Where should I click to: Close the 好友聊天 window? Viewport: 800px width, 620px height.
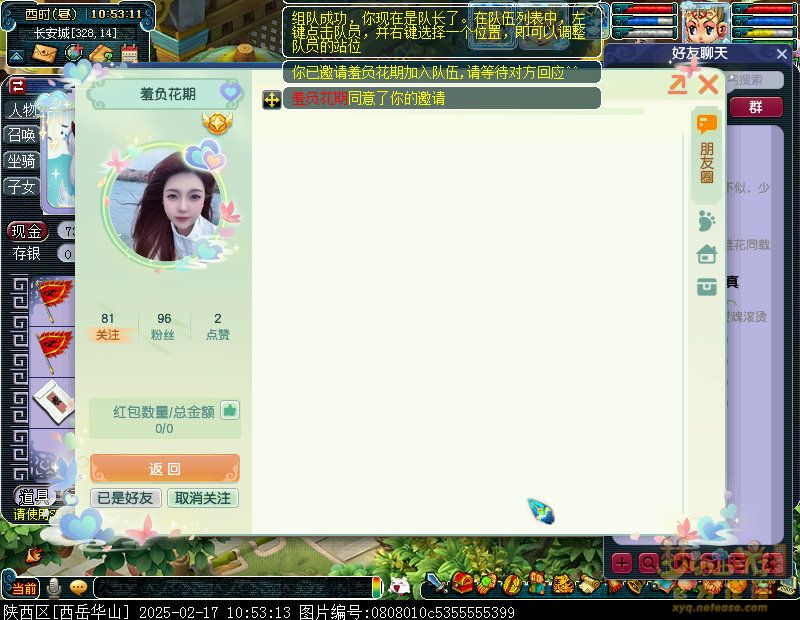[x=782, y=54]
